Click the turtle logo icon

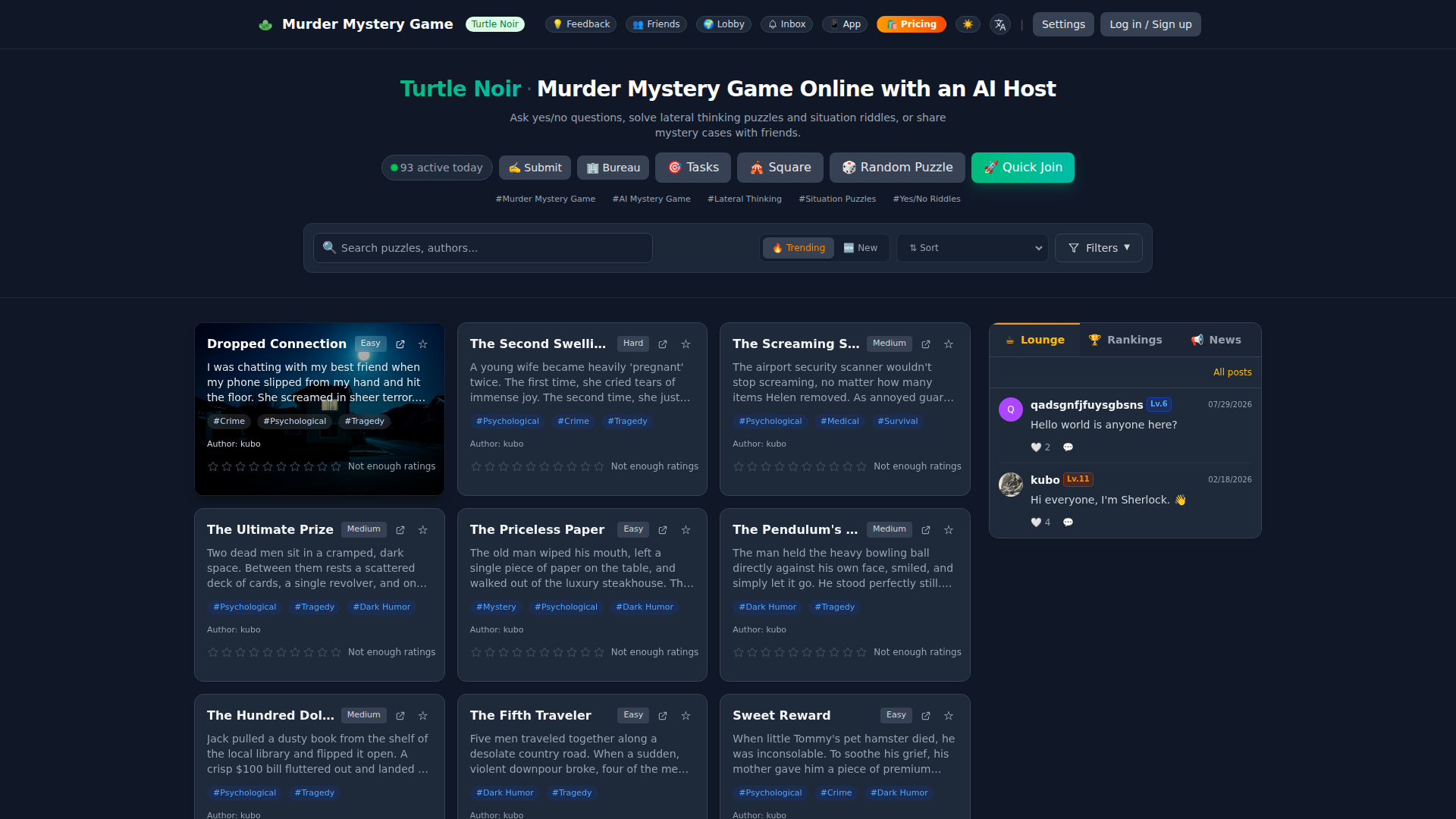click(x=265, y=24)
